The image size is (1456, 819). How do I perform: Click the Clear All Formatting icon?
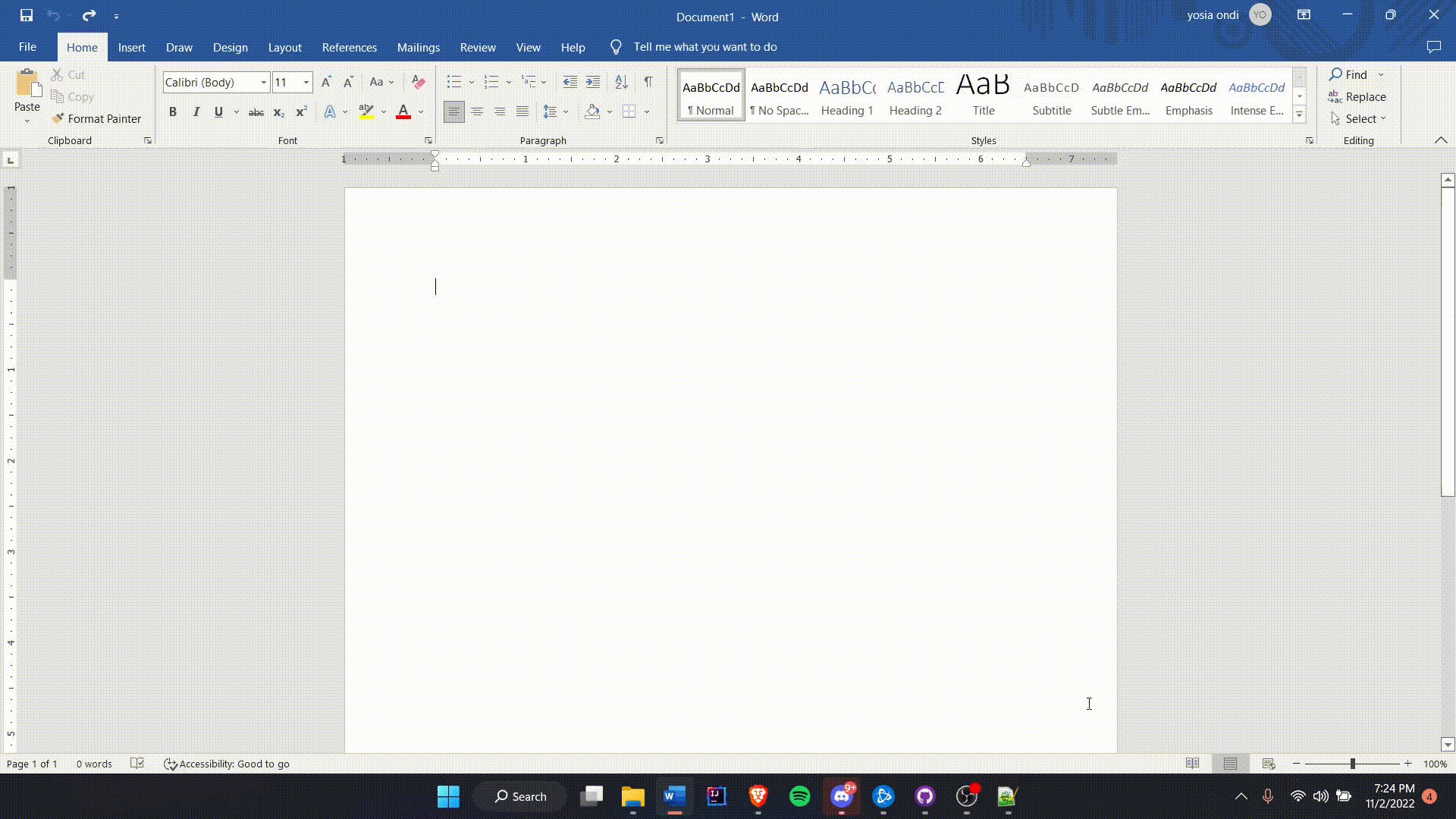(418, 82)
